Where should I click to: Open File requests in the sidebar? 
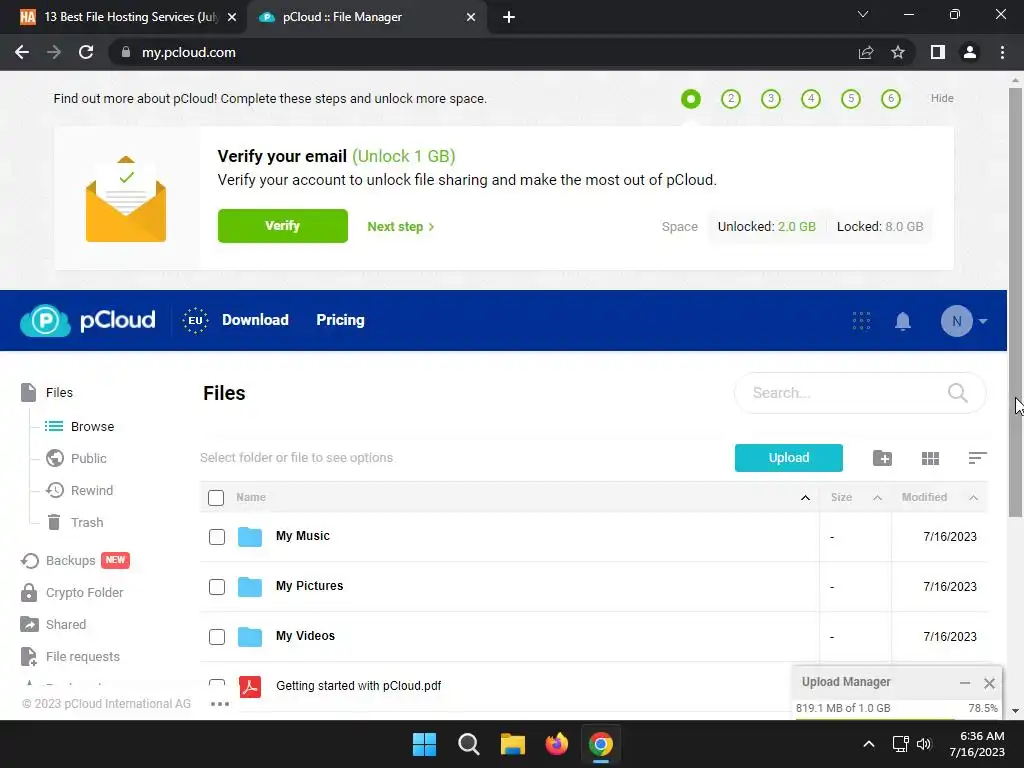point(70,656)
